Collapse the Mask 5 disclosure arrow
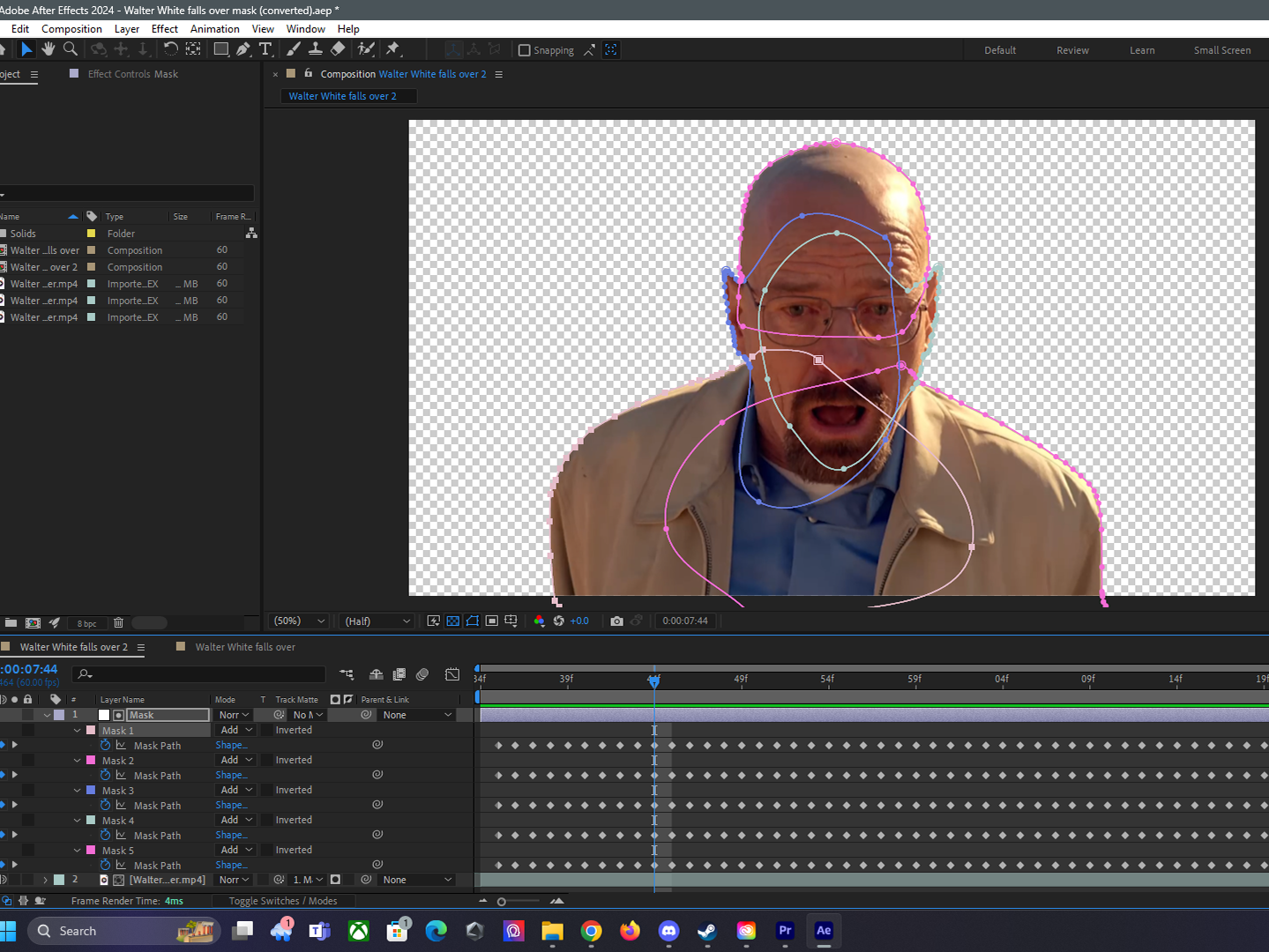The image size is (1269, 952). tap(78, 850)
